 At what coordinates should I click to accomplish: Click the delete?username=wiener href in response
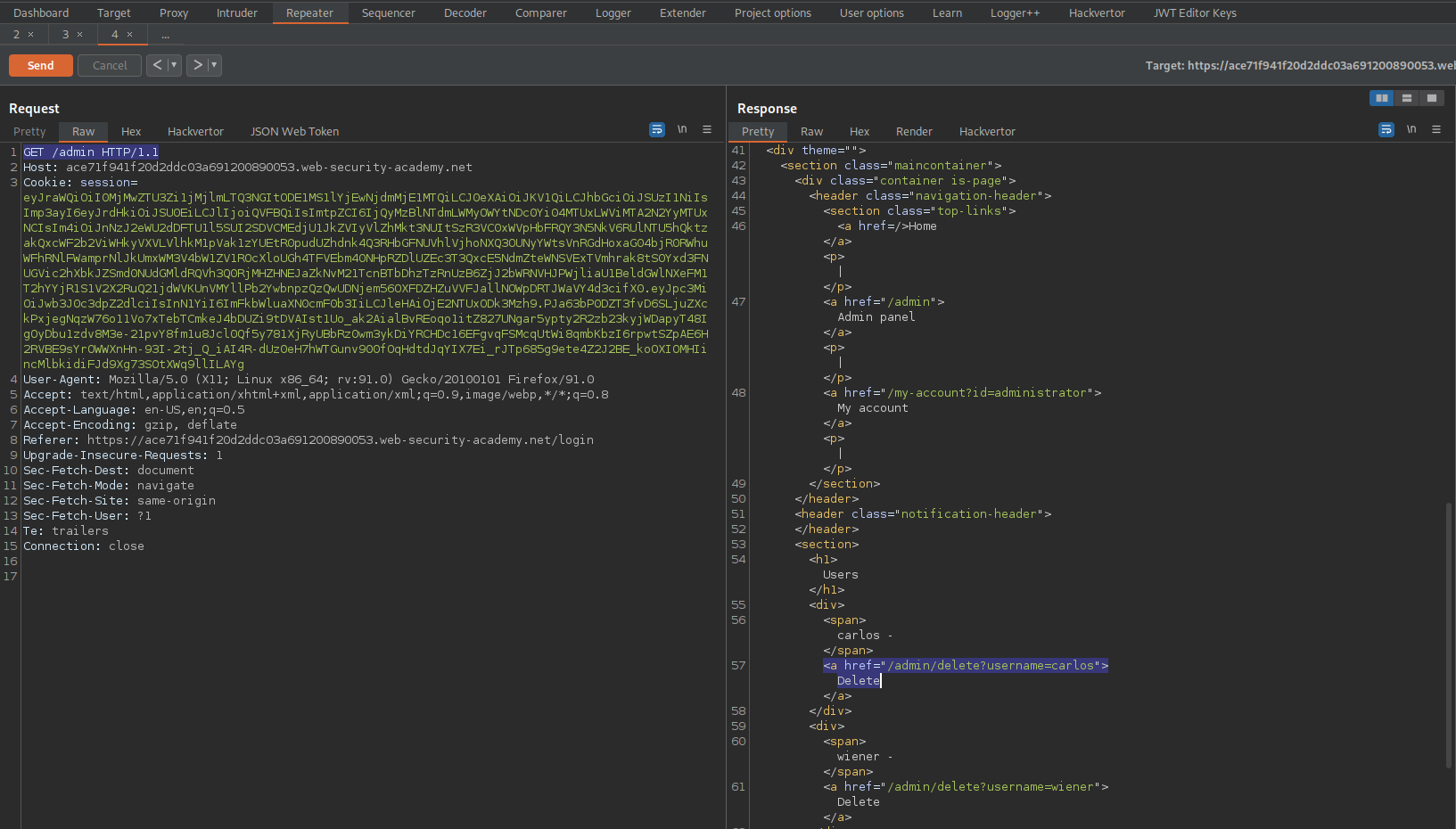click(x=966, y=786)
